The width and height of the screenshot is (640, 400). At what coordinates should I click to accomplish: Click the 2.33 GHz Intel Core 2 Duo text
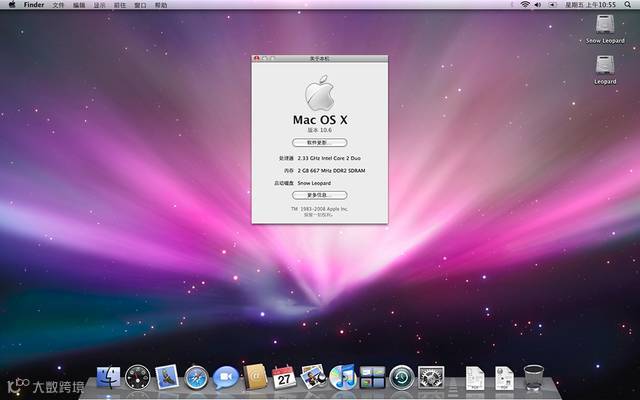click(x=329, y=158)
